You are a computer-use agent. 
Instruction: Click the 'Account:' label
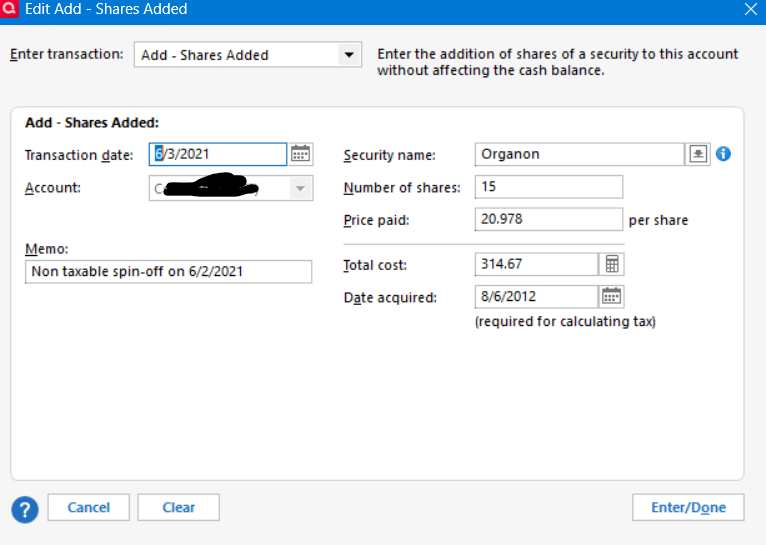point(53,188)
